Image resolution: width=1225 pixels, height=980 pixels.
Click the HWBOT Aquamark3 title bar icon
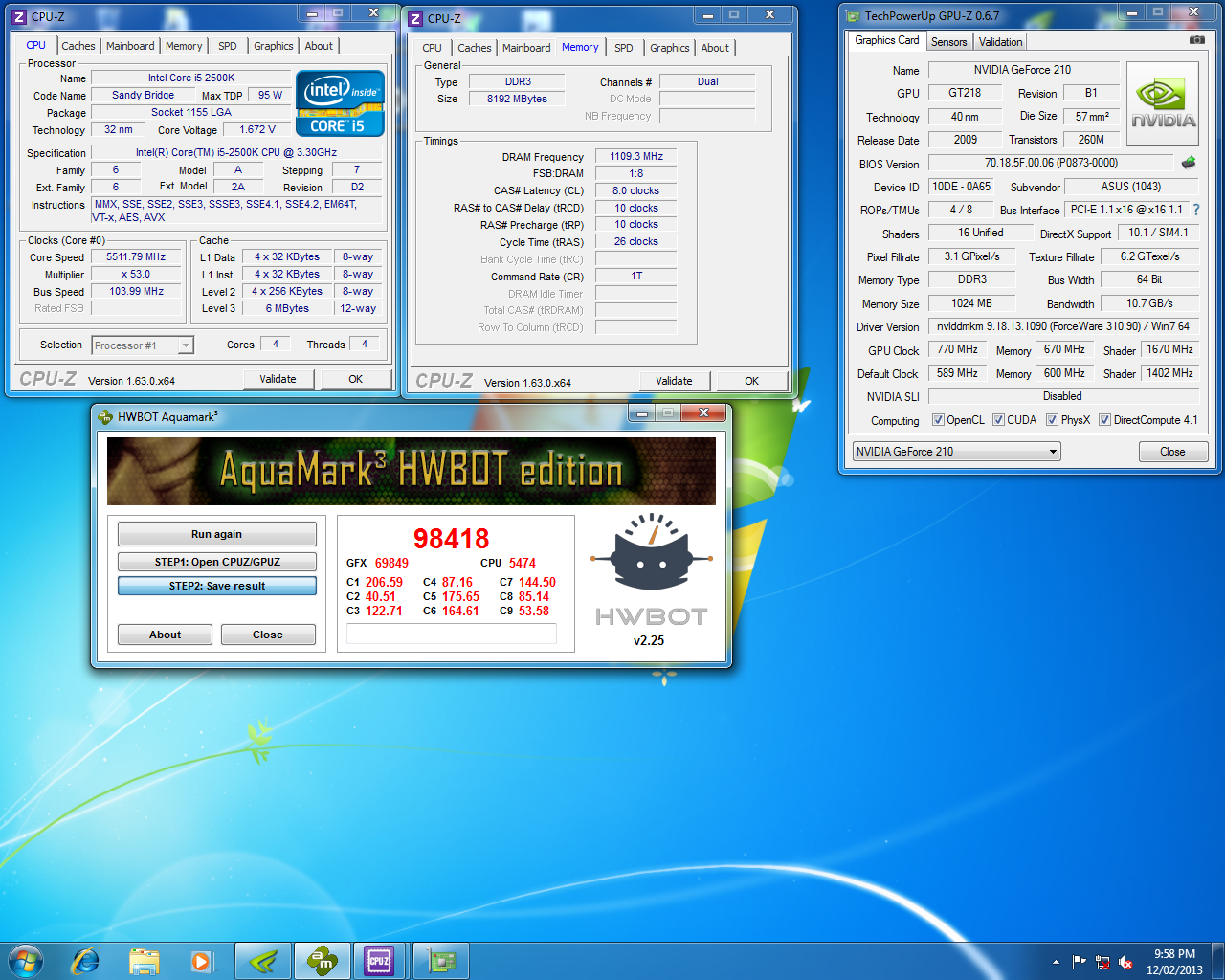coord(105,416)
